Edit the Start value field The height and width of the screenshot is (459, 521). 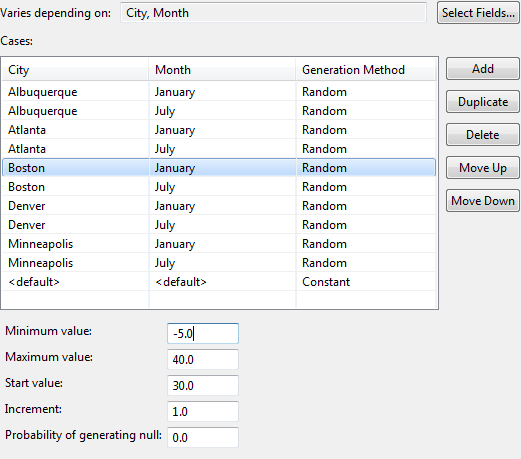coord(203,385)
